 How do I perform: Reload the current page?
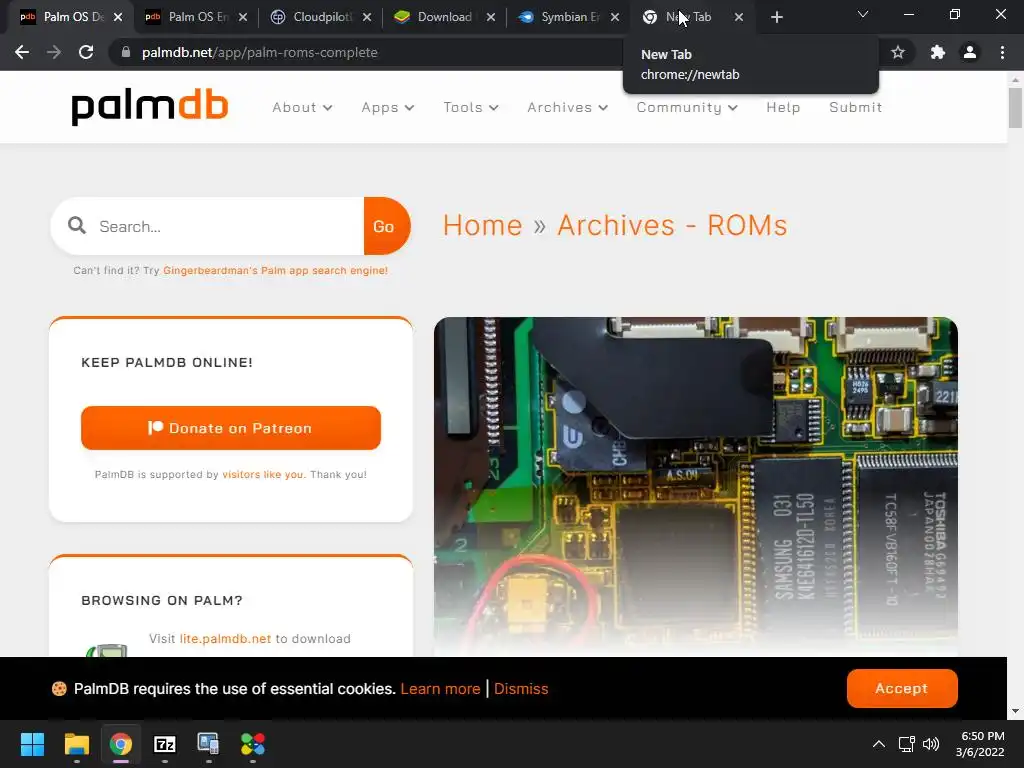[x=86, y=52]
